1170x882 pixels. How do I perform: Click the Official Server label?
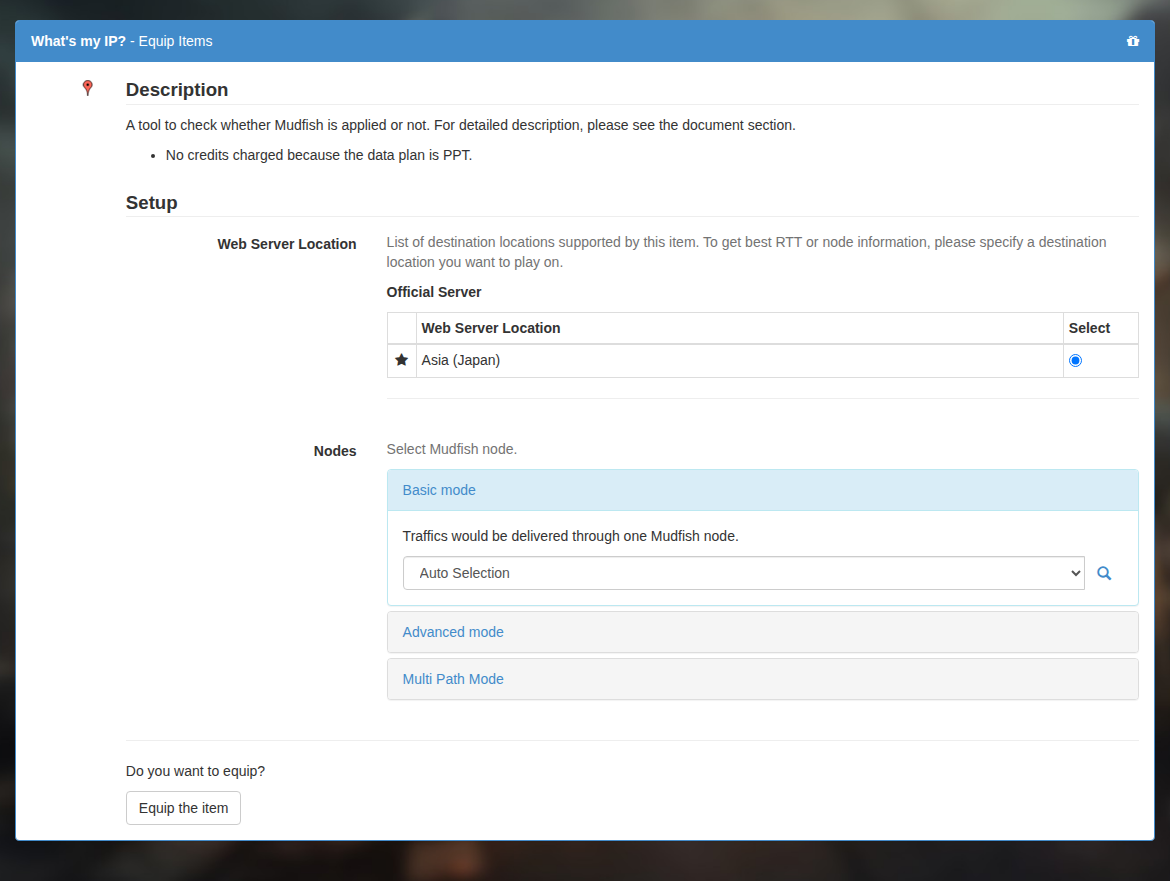pyautogui.click(x=434, y=292)
